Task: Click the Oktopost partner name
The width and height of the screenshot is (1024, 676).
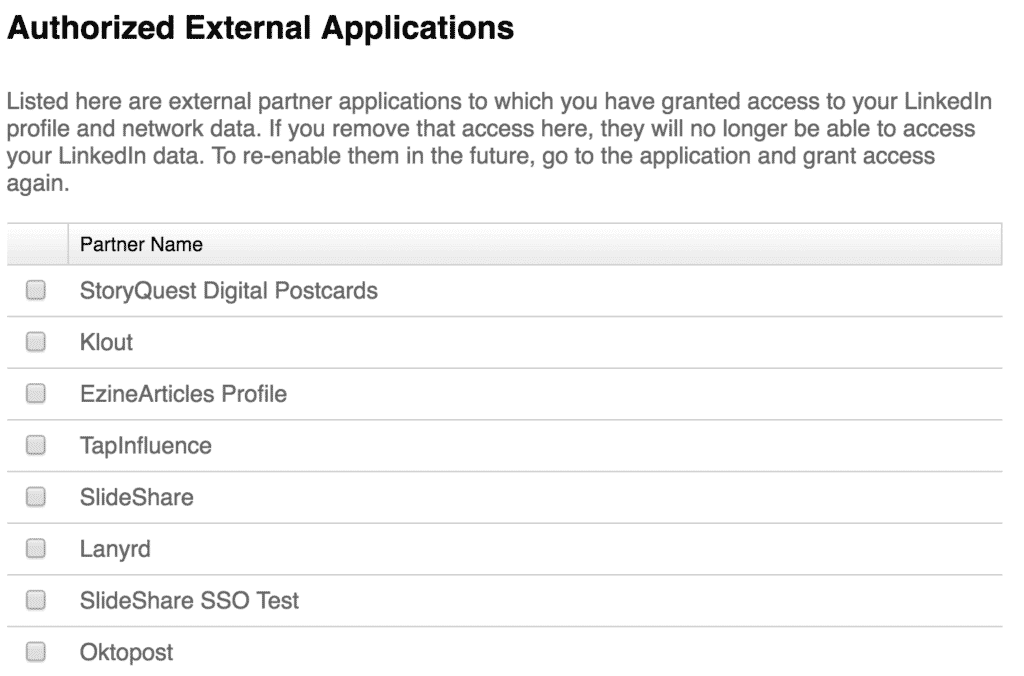Action: [x=125, y=651]
